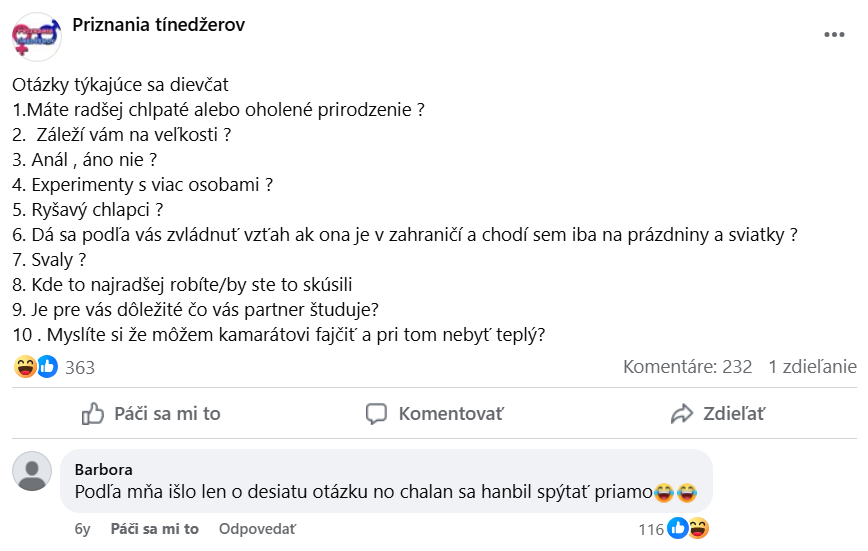Viewport: 868px width, 551px height.
Task: Click the Komentovať speech bubble button
Action: [x=434, y=413]
